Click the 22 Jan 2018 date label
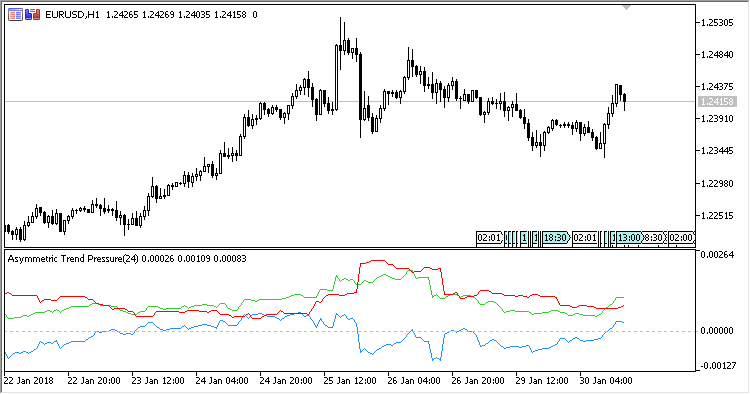 click(x=29, y=381)
